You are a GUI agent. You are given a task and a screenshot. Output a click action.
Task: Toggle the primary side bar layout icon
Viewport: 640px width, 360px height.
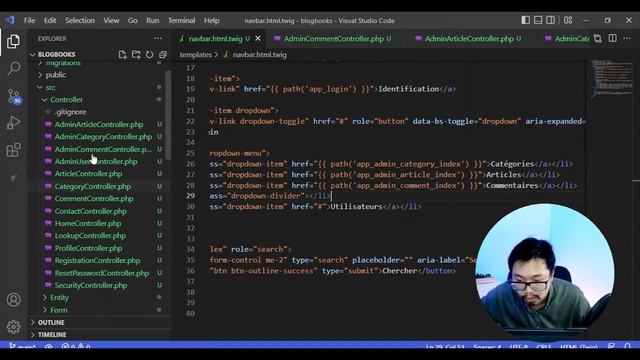526,20
